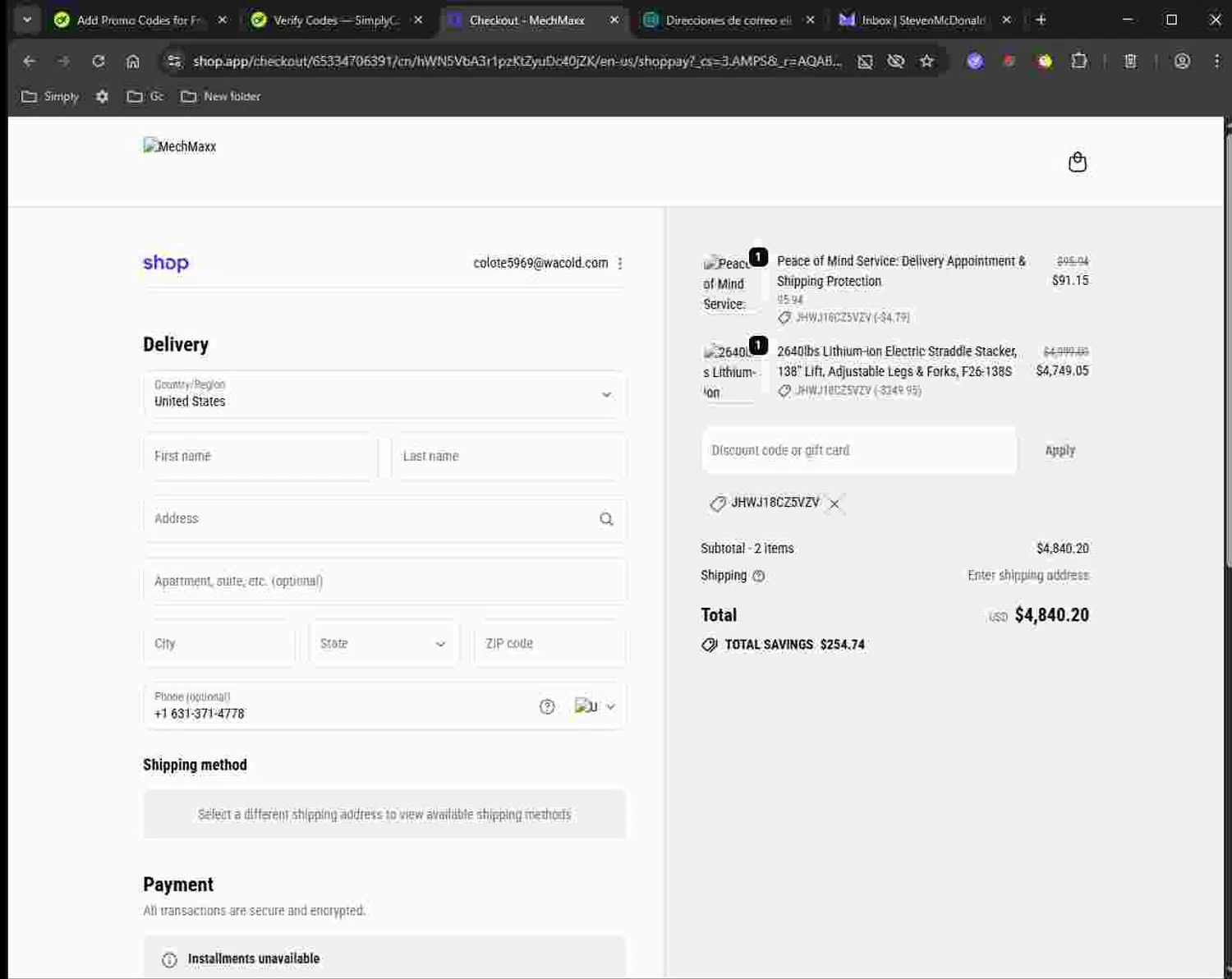
Task: Remove discount code JHWJ18CZ5VZV
Action: 834,503
